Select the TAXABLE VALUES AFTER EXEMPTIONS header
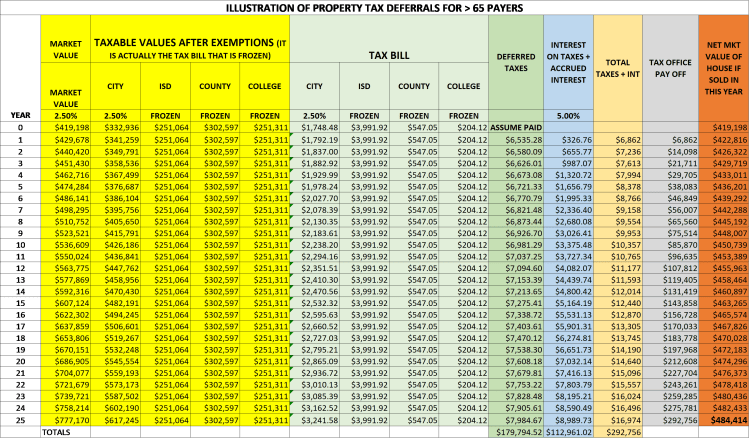749x438 pixels. pyautogui.click(x=188, y=48)
